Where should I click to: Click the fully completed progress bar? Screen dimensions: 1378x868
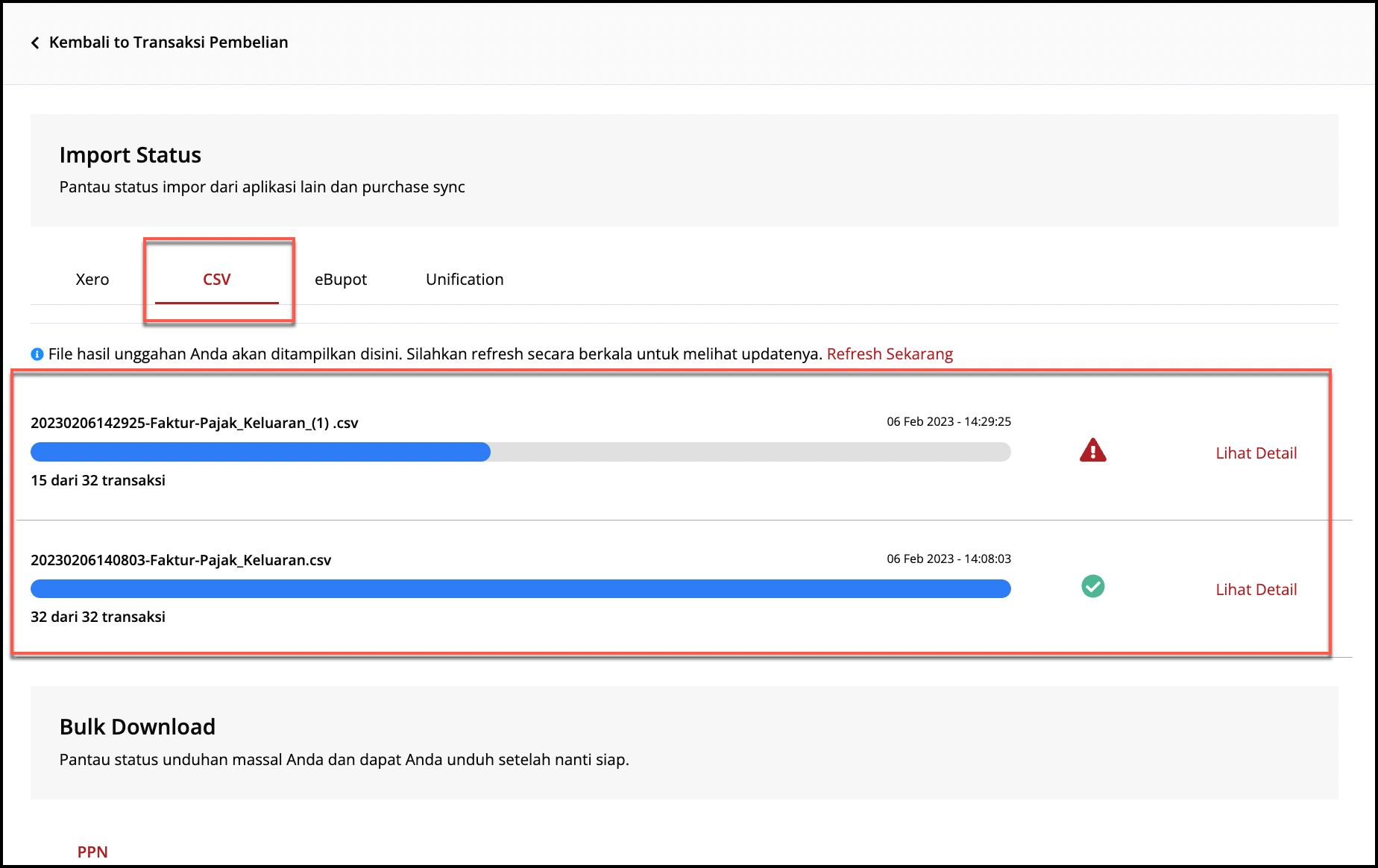520,589
